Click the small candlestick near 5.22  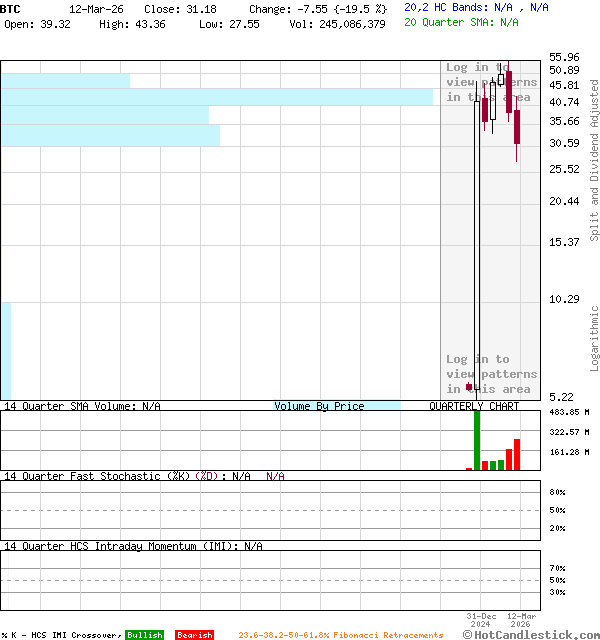pos(469,387)
